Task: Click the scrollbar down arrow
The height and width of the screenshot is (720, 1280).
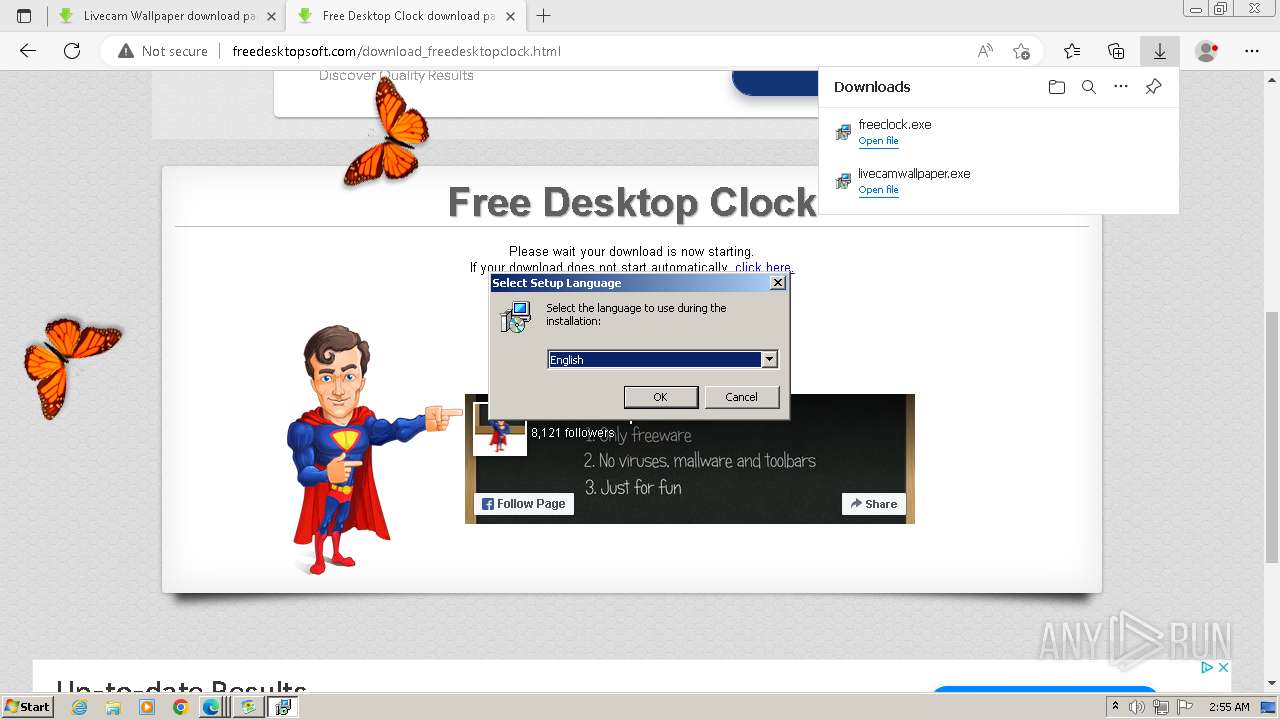Action: tap(1272, 683)
